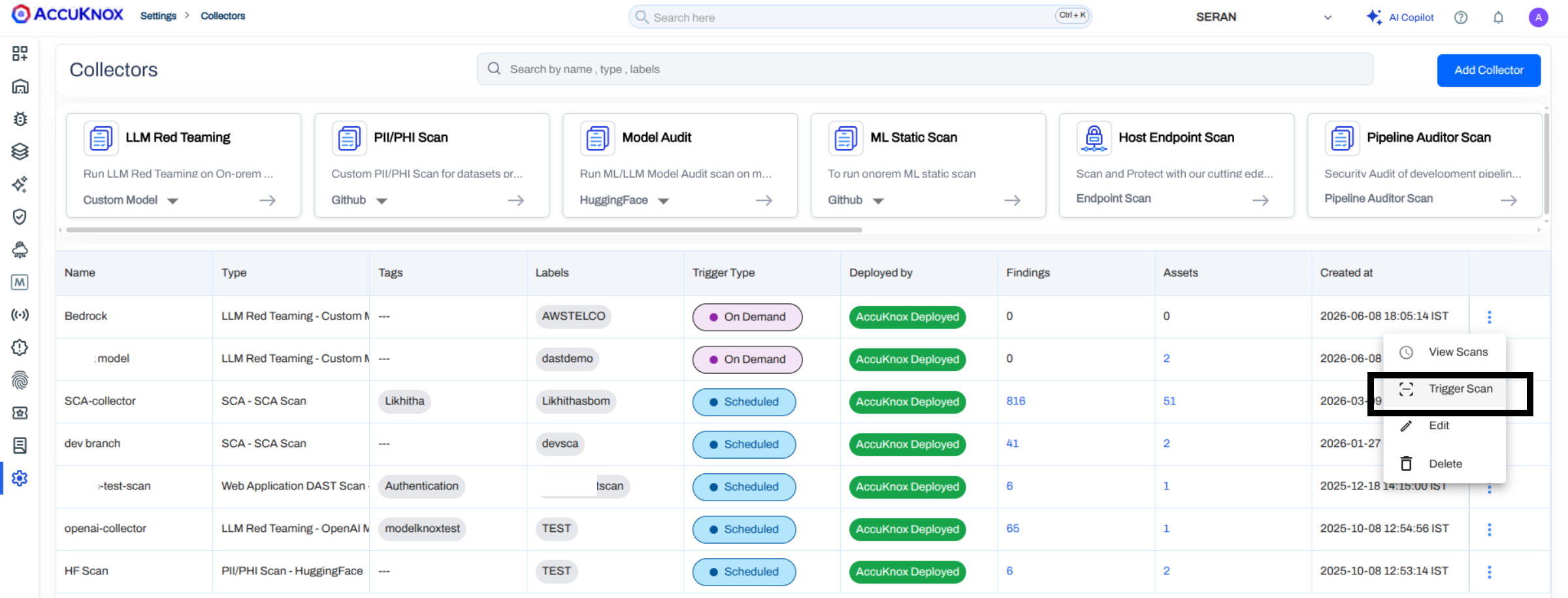The image size is (1568, 598).
Task: Launch AI Copilot
Action: coord(1400,17)
